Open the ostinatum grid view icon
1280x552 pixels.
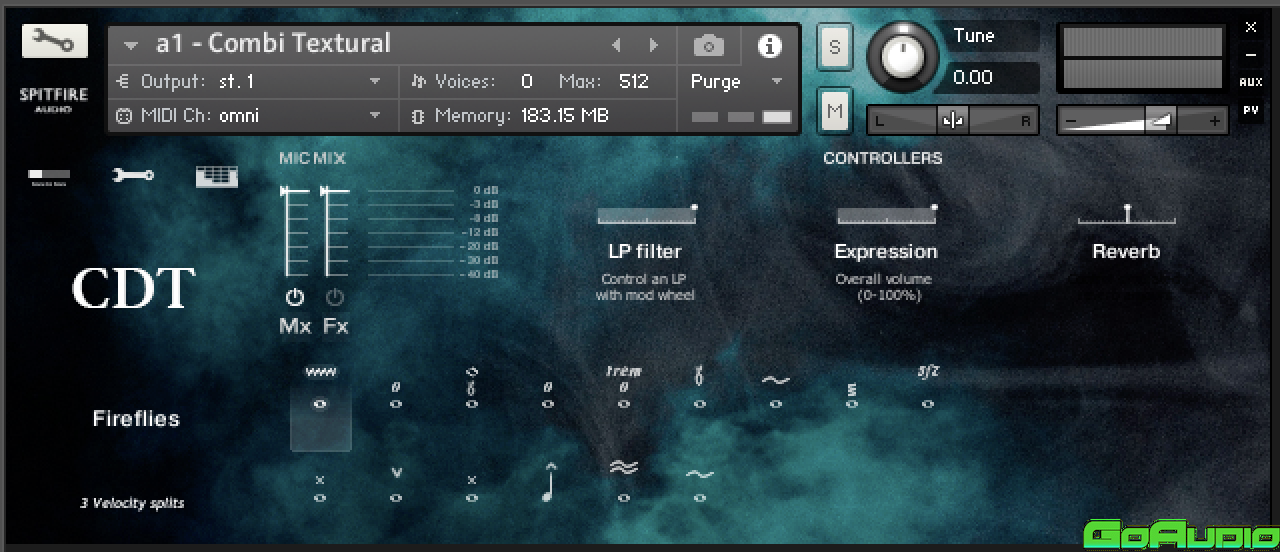[x=216, y=176]
